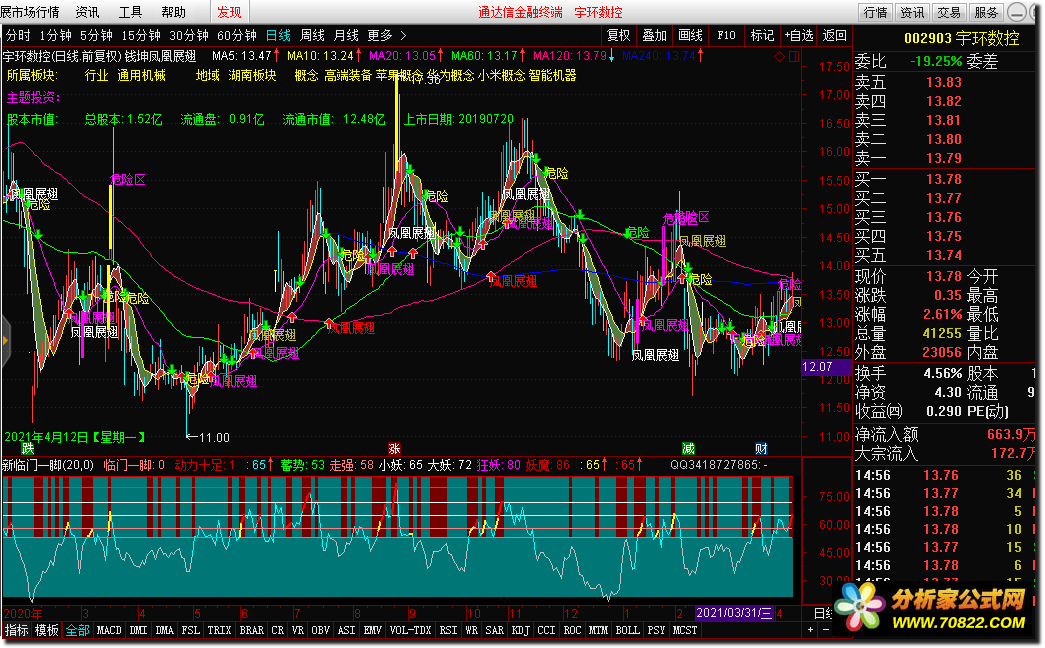This screenshot has height=648, width=1045.
Task: Click the 叠加 overlay button
Action: tap(654, 35)
